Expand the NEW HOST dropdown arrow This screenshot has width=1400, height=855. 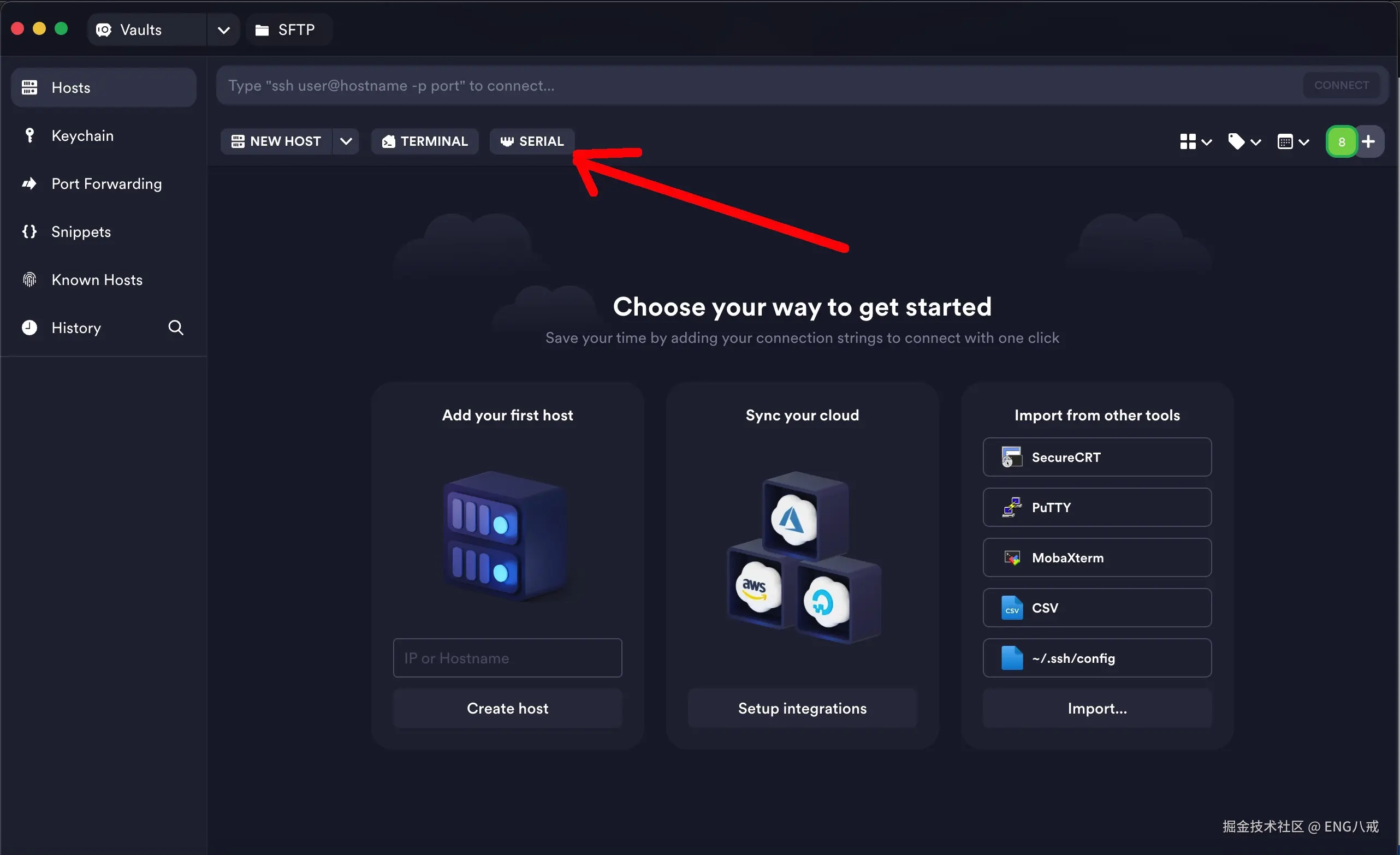point(346,141)
